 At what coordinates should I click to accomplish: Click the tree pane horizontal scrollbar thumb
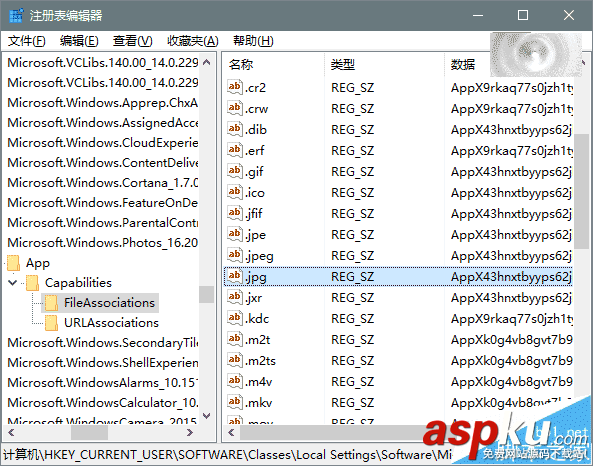(x=89, y=432)
